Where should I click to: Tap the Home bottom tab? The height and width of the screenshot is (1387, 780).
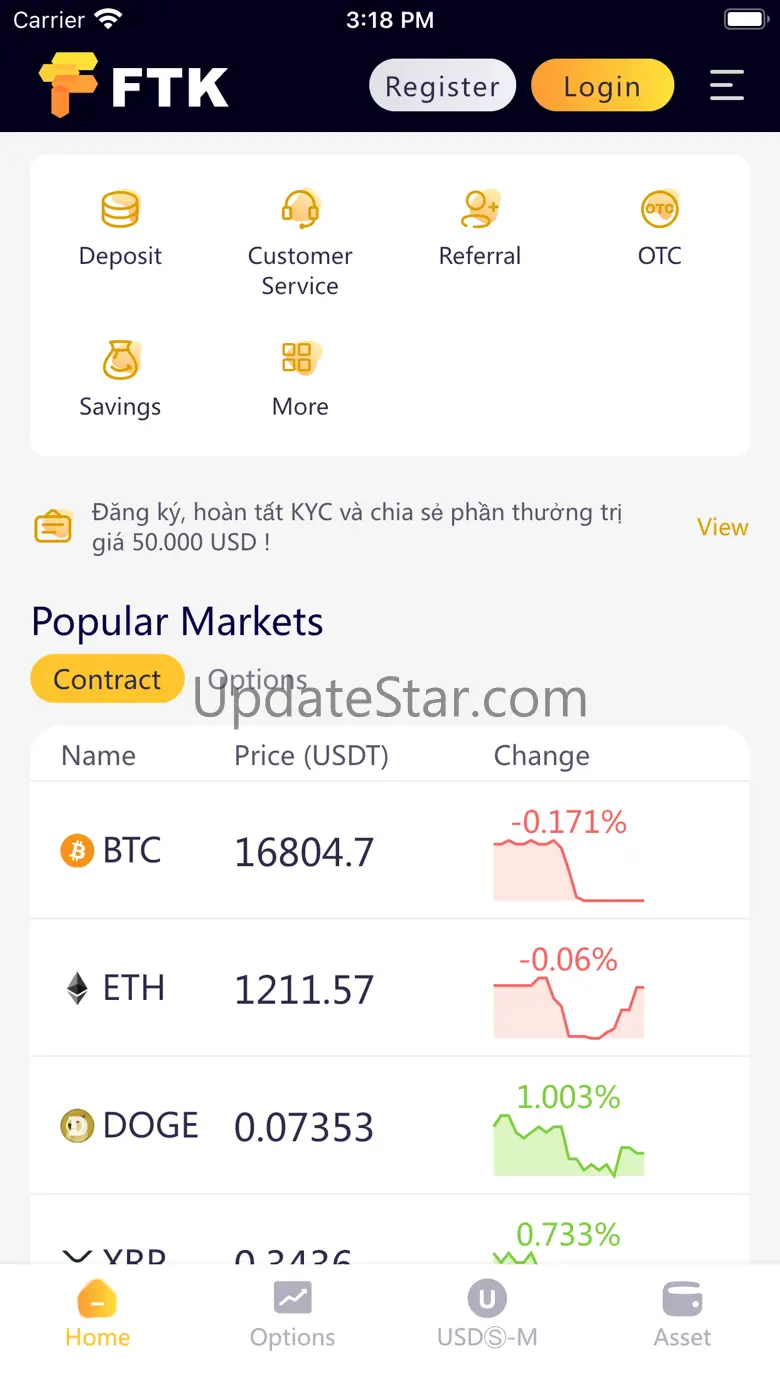[97, 1314]
